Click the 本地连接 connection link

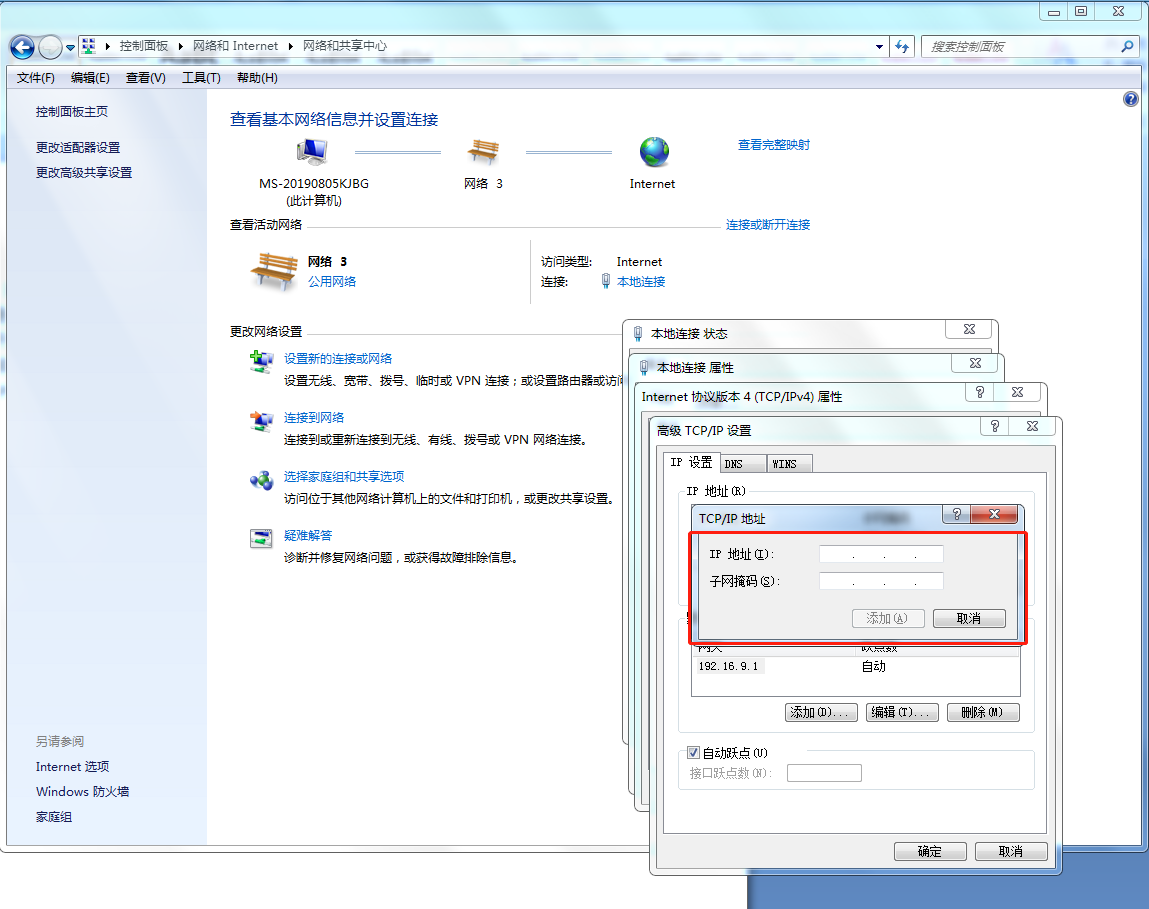(x=640, y=282)
